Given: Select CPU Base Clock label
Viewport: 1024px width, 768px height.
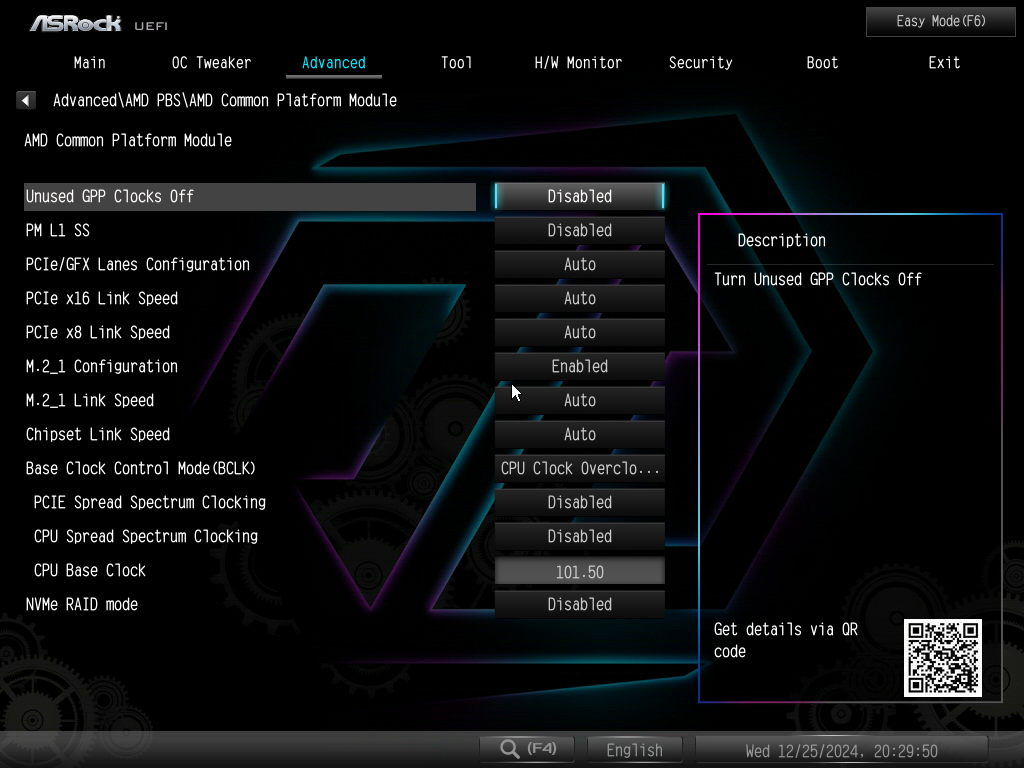Looking at the screenshot, I should coord(89,570).
